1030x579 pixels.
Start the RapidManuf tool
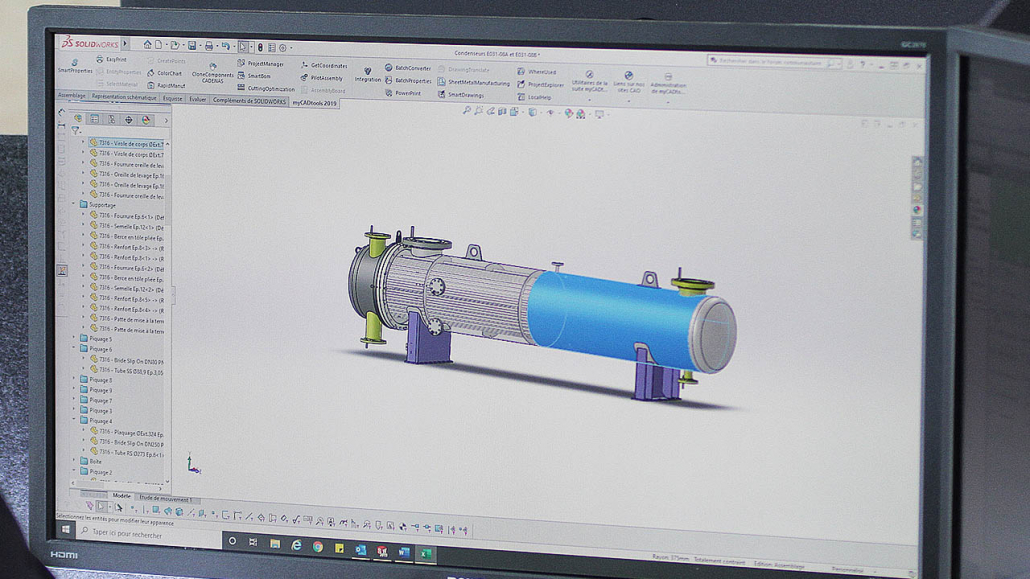(166, 85)
